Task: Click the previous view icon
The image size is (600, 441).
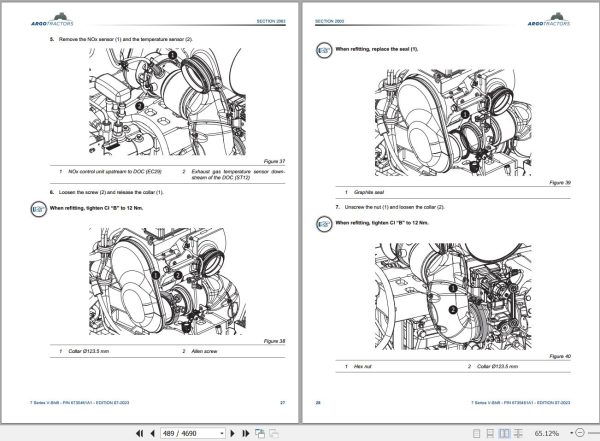Action: coord(260,433)
